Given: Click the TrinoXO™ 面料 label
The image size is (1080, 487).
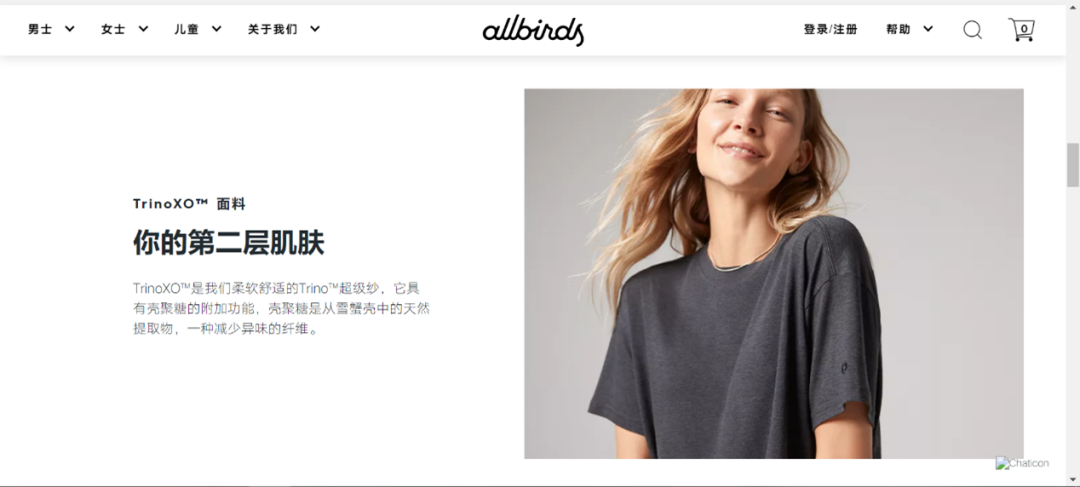Looking at the screenshot, I should [189, 204].
